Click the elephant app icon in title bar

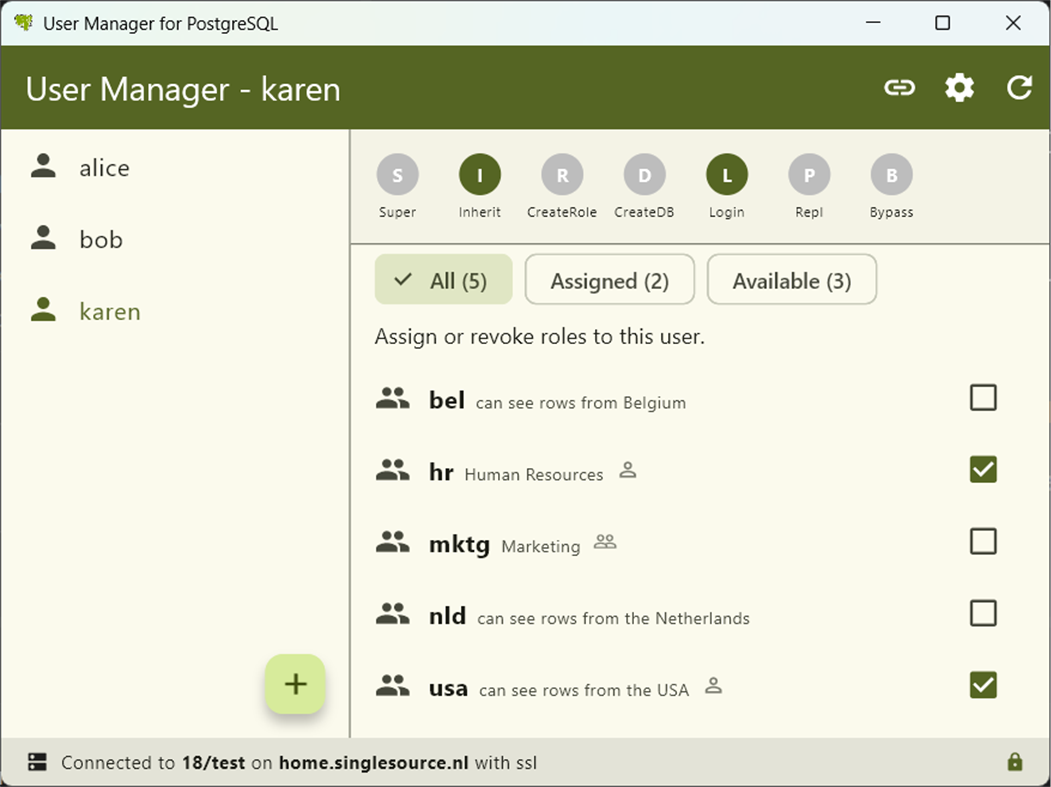click(24, 22)
